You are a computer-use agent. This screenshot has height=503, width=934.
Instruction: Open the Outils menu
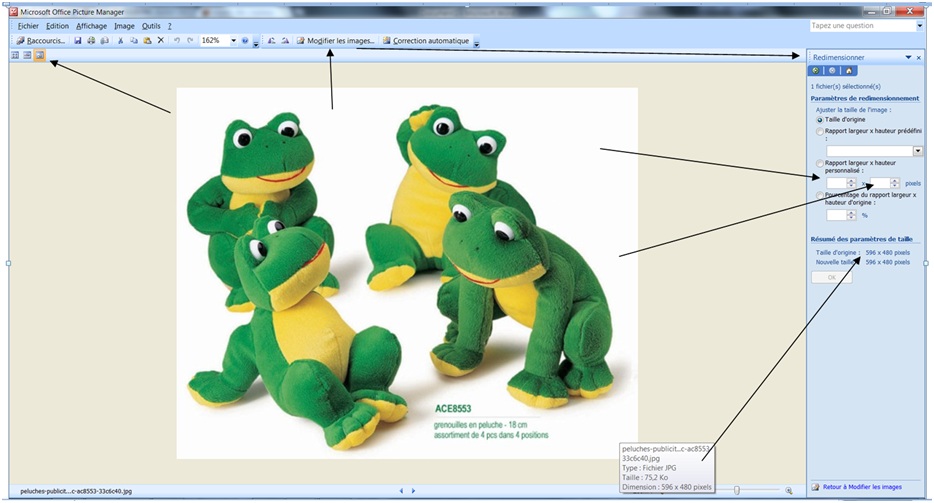[x=151, y=26]
